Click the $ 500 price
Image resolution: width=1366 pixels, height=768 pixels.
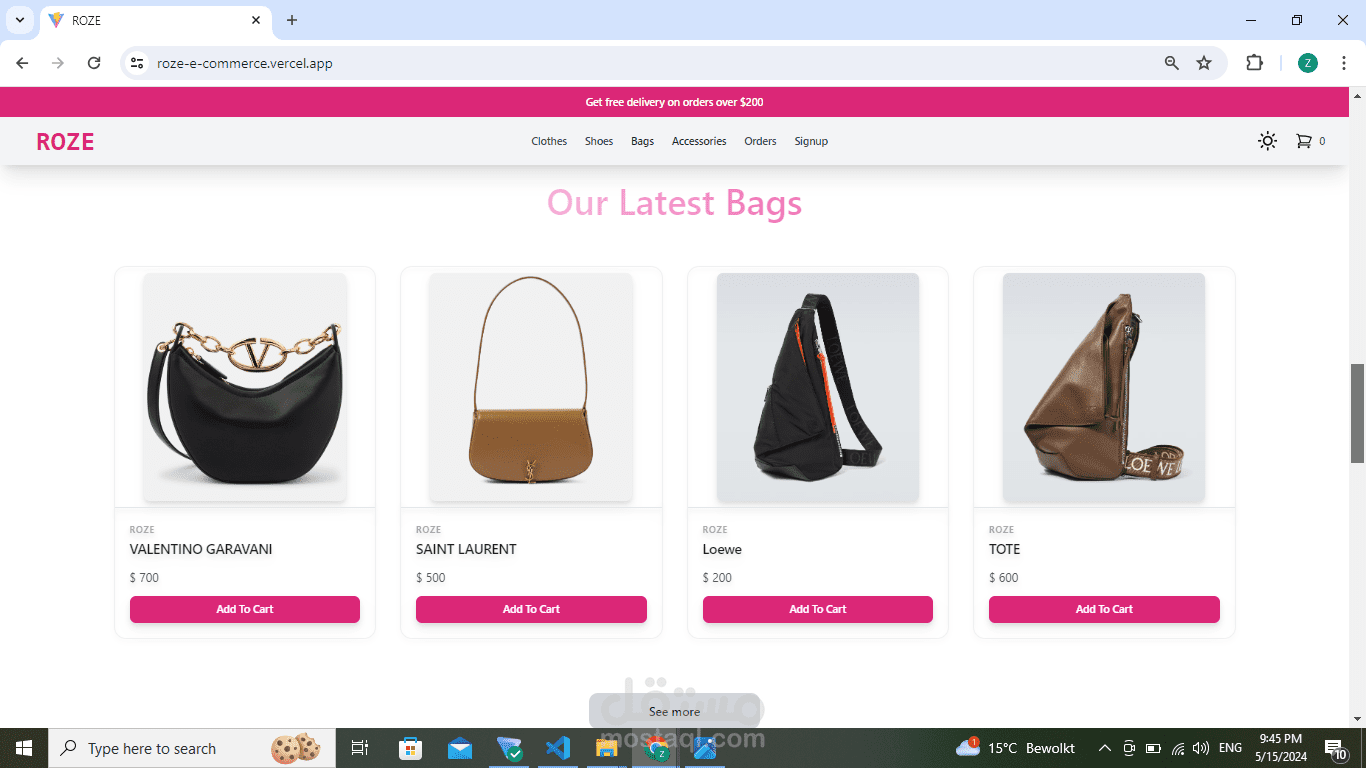[x=431, y=578]
